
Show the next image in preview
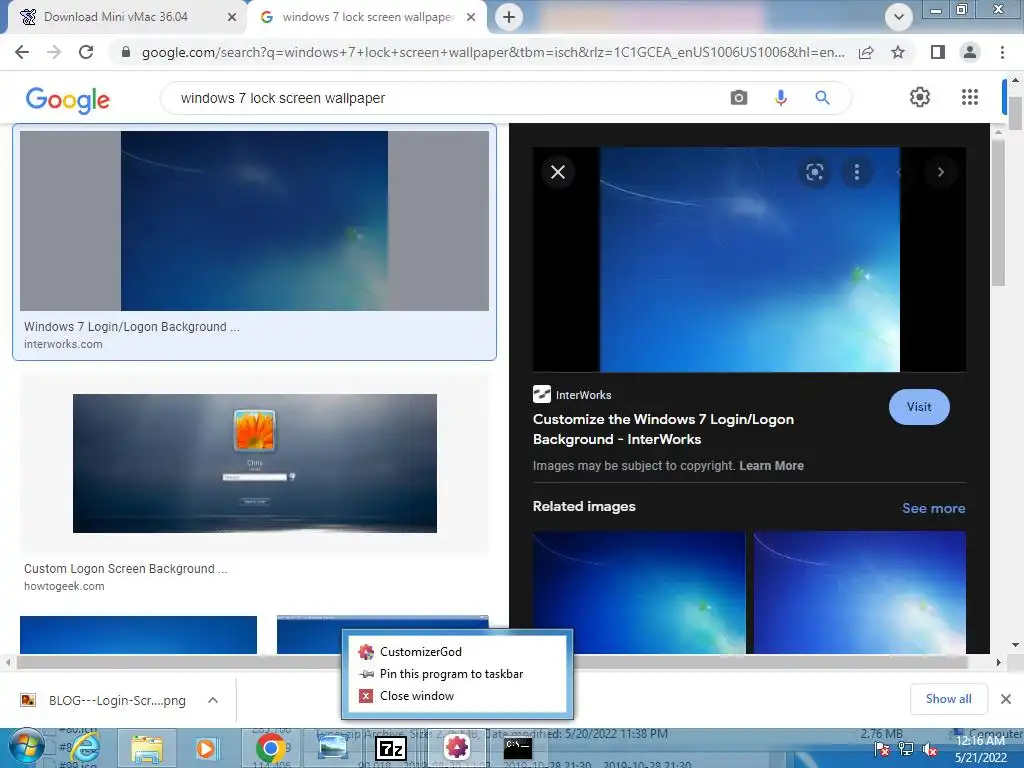click(940, 172)
